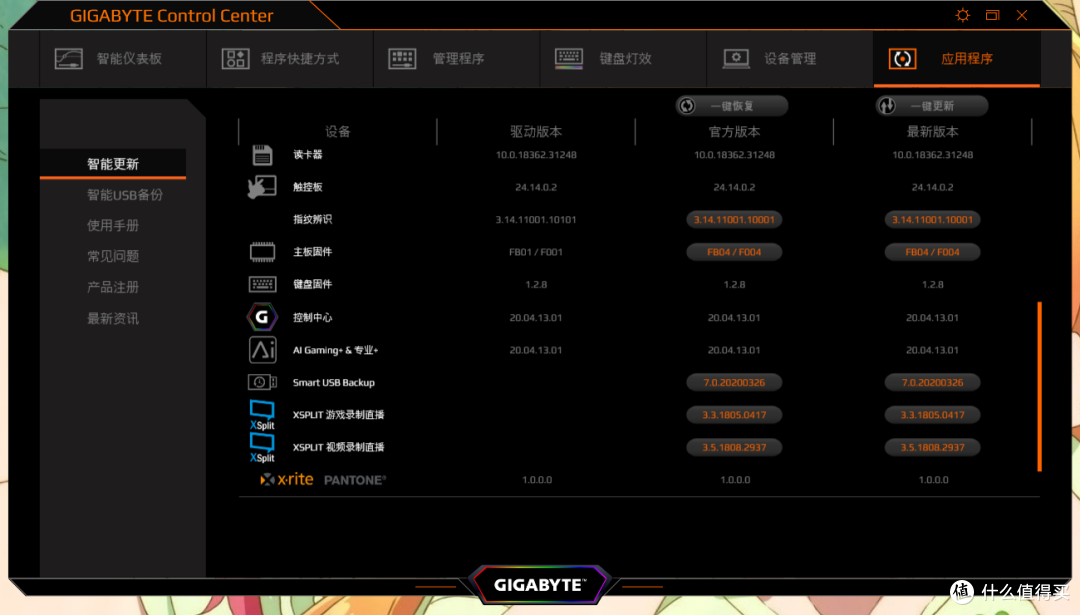Open the 设备管理 tab
Screen dimensions: 1080x615
point(789,59)
